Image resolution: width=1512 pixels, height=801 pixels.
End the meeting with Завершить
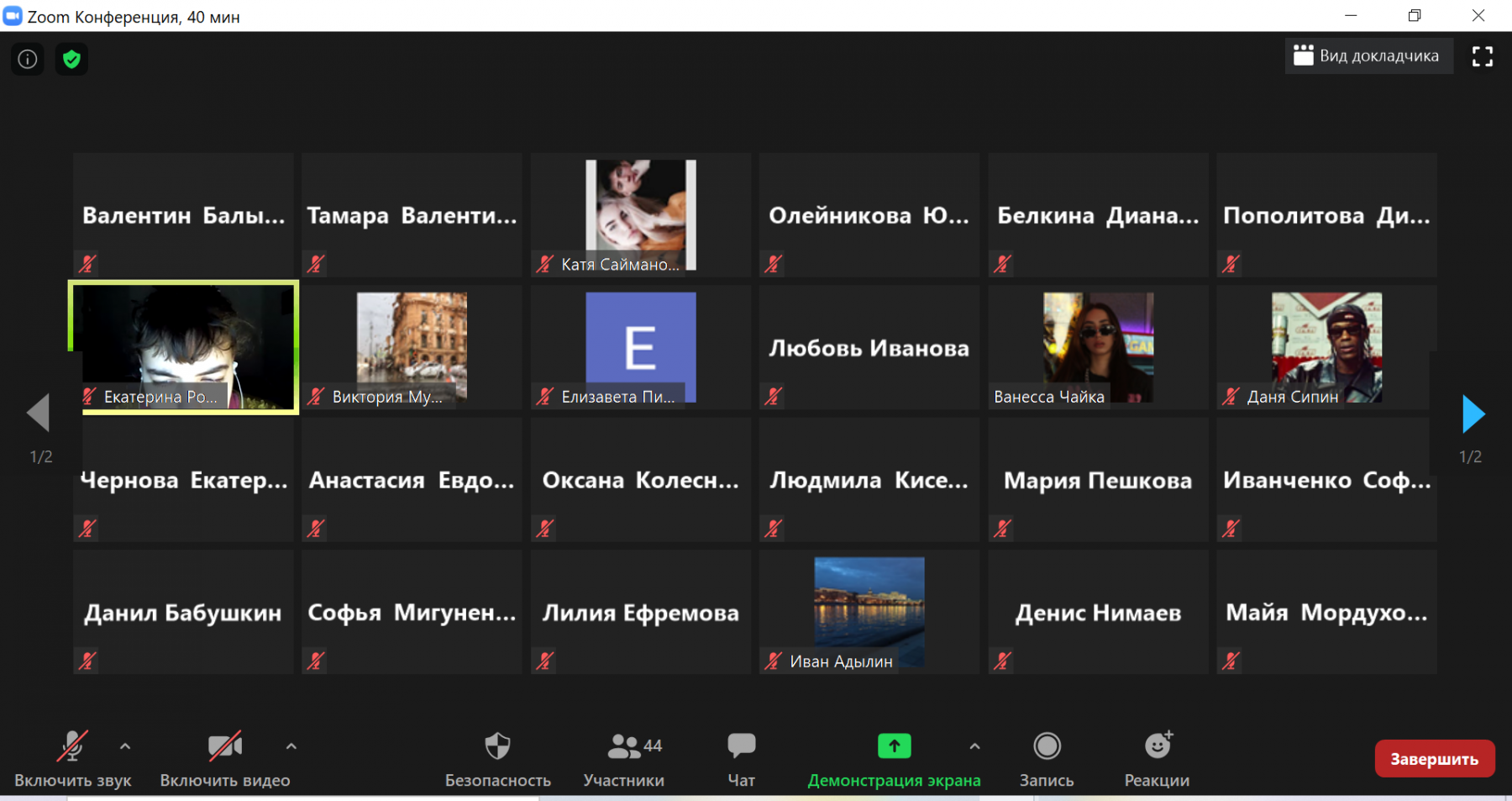(x=1434, y=759)
